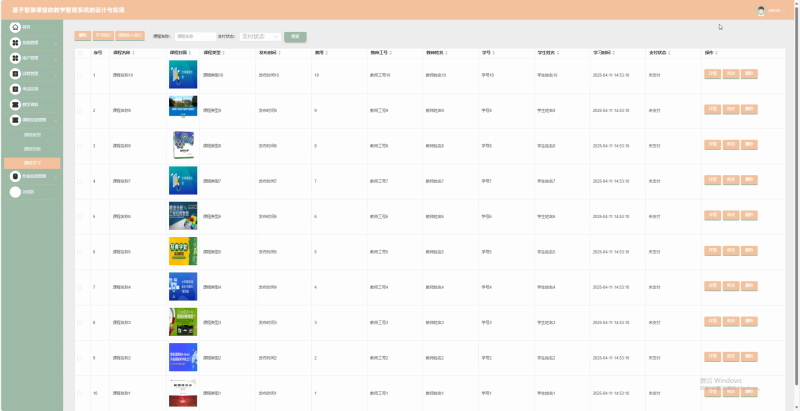Click the green search button
The width and height of the screenshot is (800, 411).
click(295, 37)
